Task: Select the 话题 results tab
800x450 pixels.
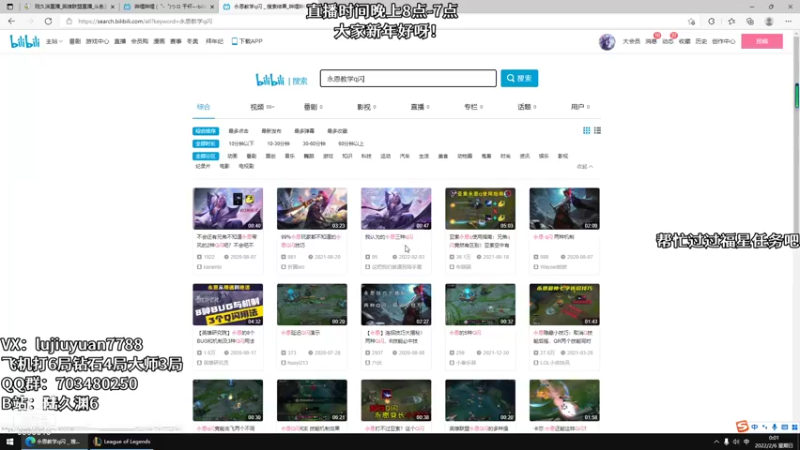Action: [527, 107]
